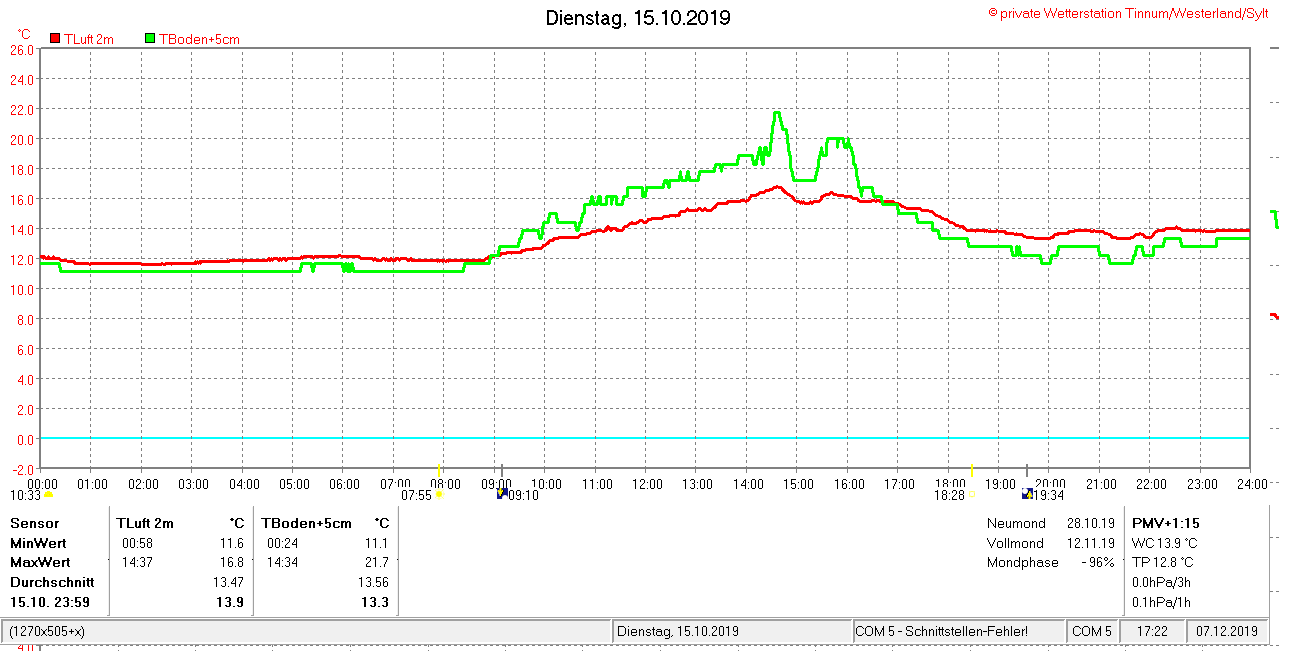Click the PMV+1:15 label
This screenshot has width=1310, height=651.
tap(1165, 523)
